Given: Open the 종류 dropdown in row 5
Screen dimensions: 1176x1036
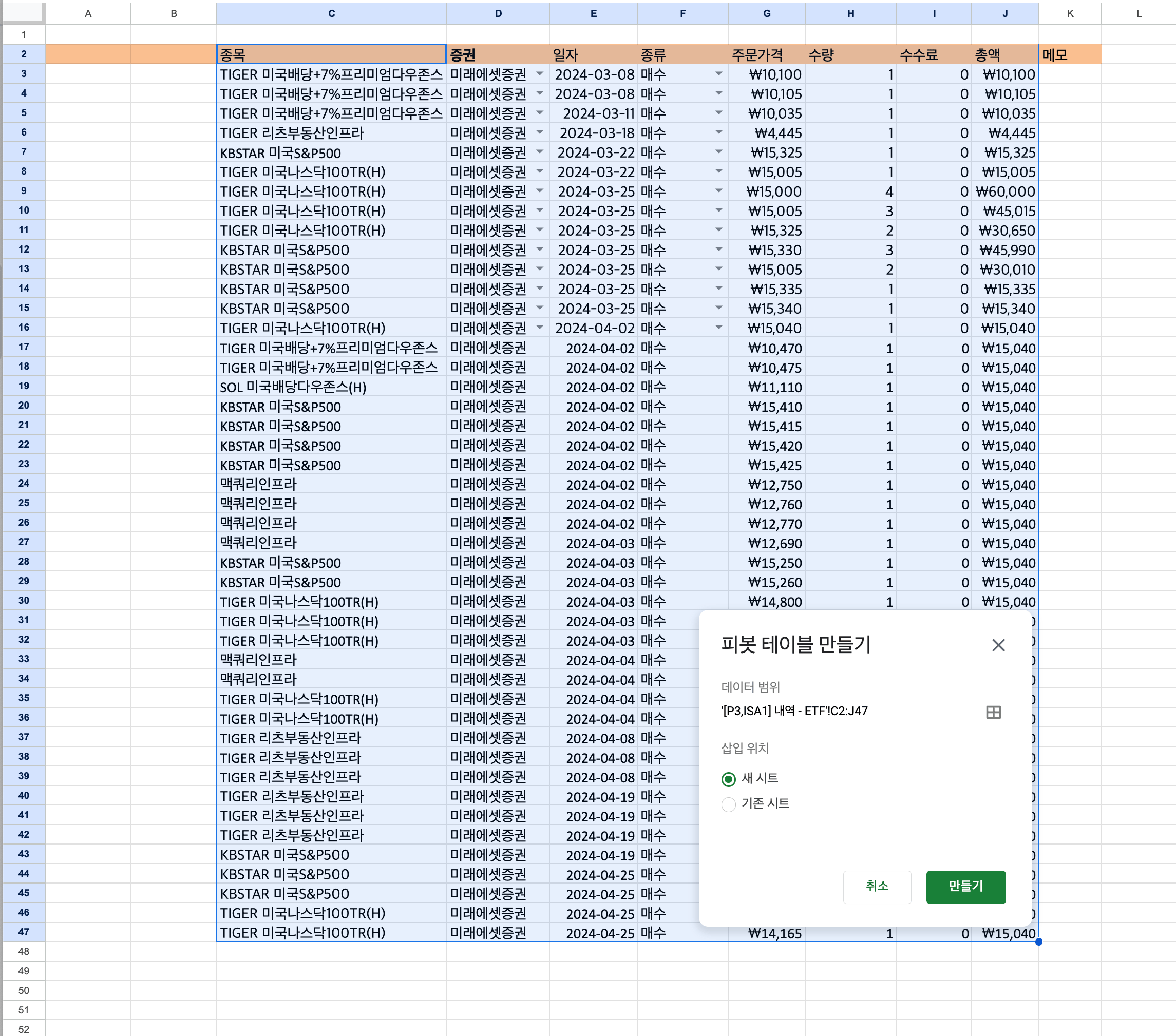Looking at the screenshot, I should [x=718, y=113].
